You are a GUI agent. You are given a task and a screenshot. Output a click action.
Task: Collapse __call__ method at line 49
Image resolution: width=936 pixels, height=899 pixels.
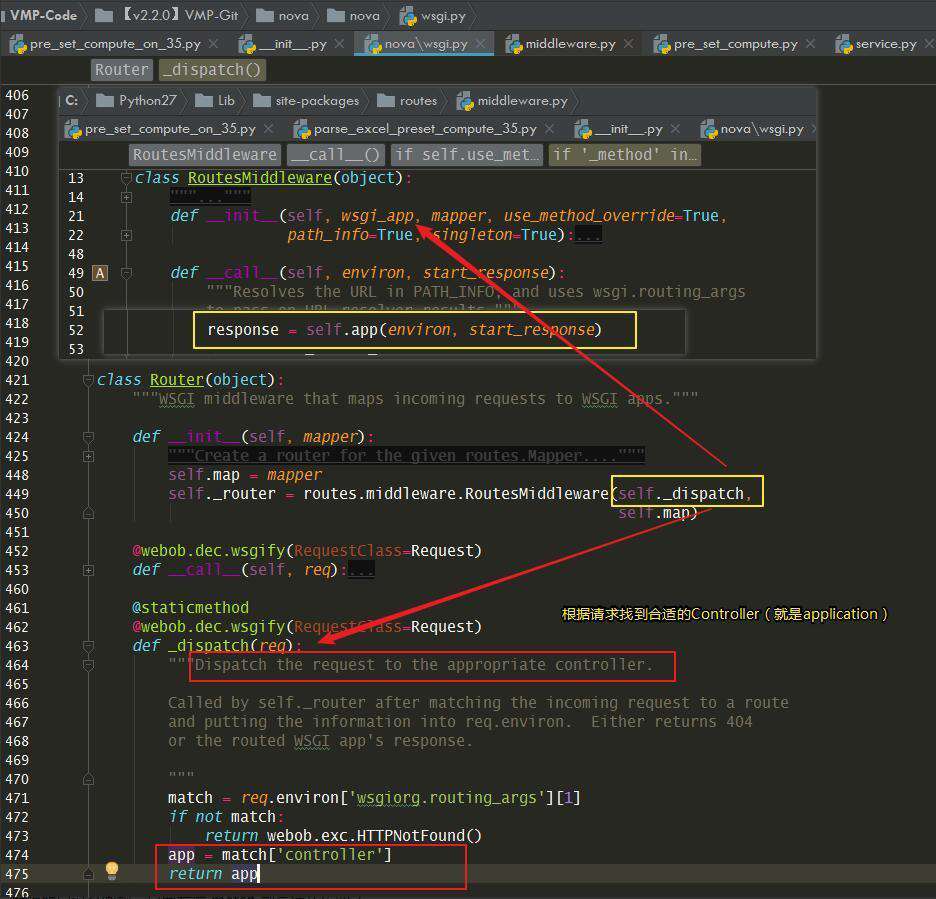(126, 273)
